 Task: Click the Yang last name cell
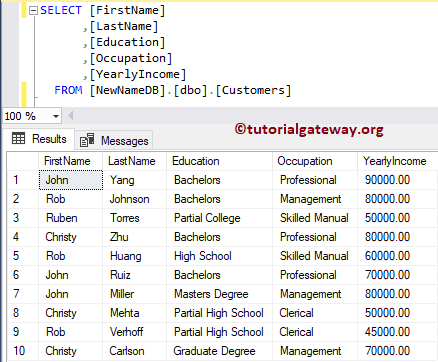pos(134,180)
